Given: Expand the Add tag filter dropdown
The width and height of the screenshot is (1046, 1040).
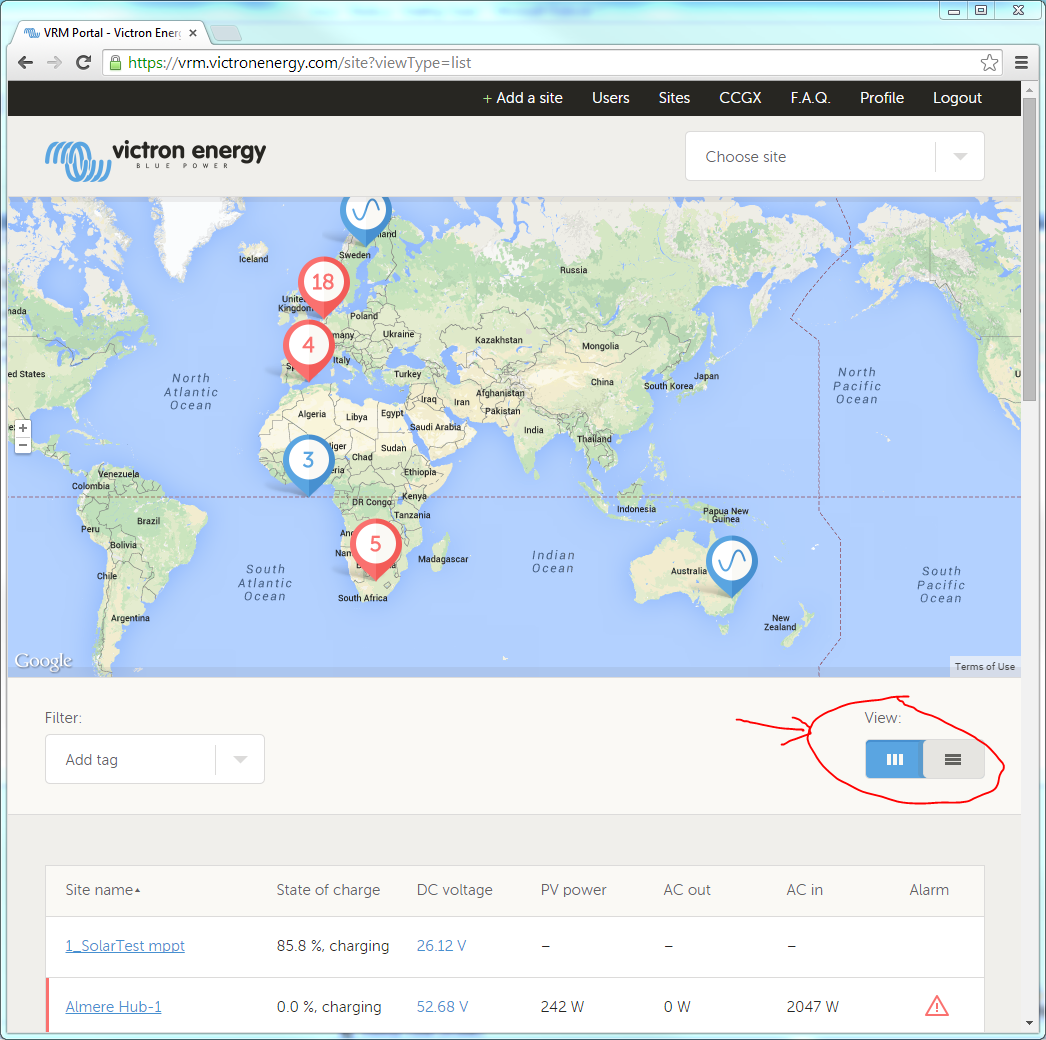Looking at the screenshot, I should click(x=240, y=760).
